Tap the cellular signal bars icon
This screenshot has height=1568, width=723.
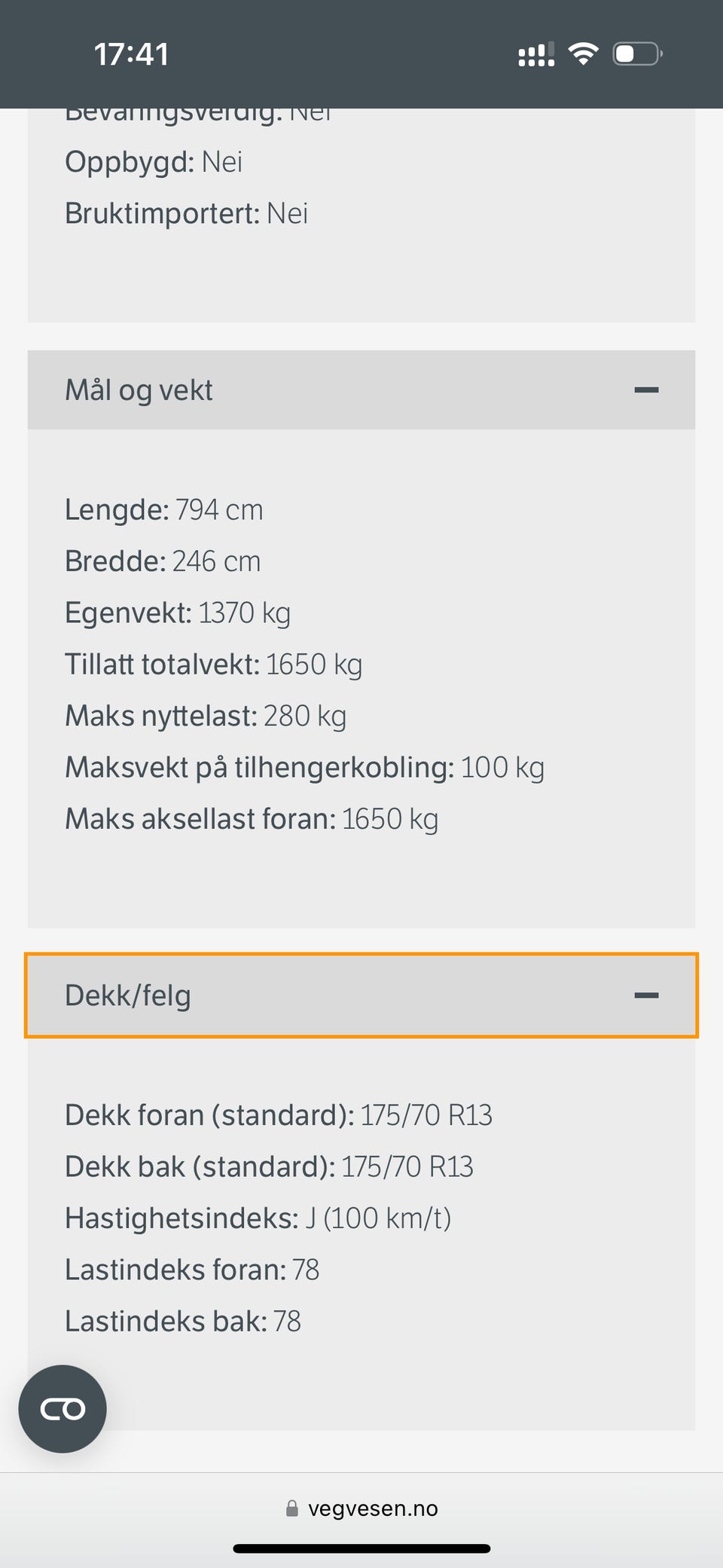click(x=536, y=54)
